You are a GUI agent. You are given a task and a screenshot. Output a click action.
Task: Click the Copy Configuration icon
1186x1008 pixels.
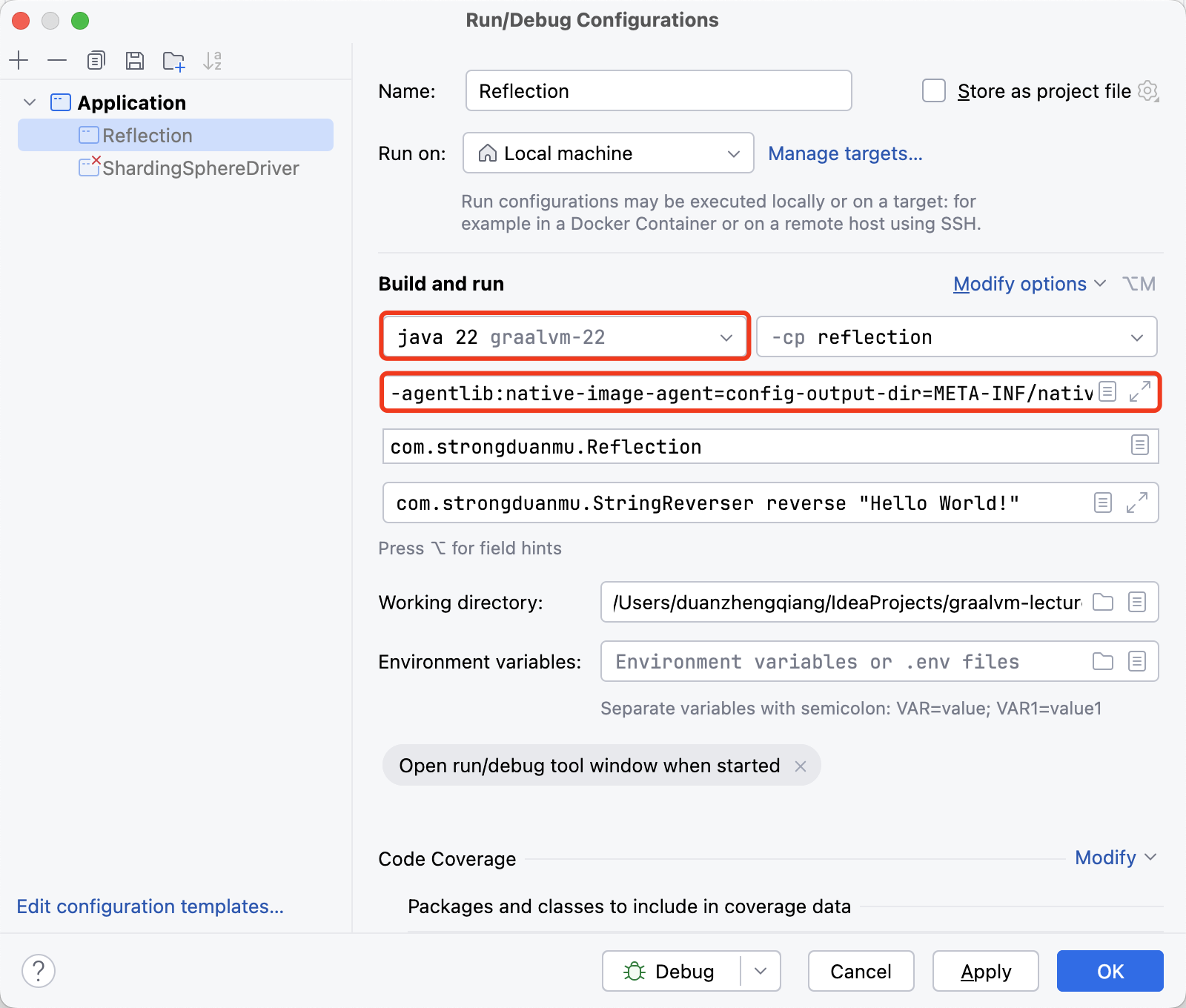(96, 60)
